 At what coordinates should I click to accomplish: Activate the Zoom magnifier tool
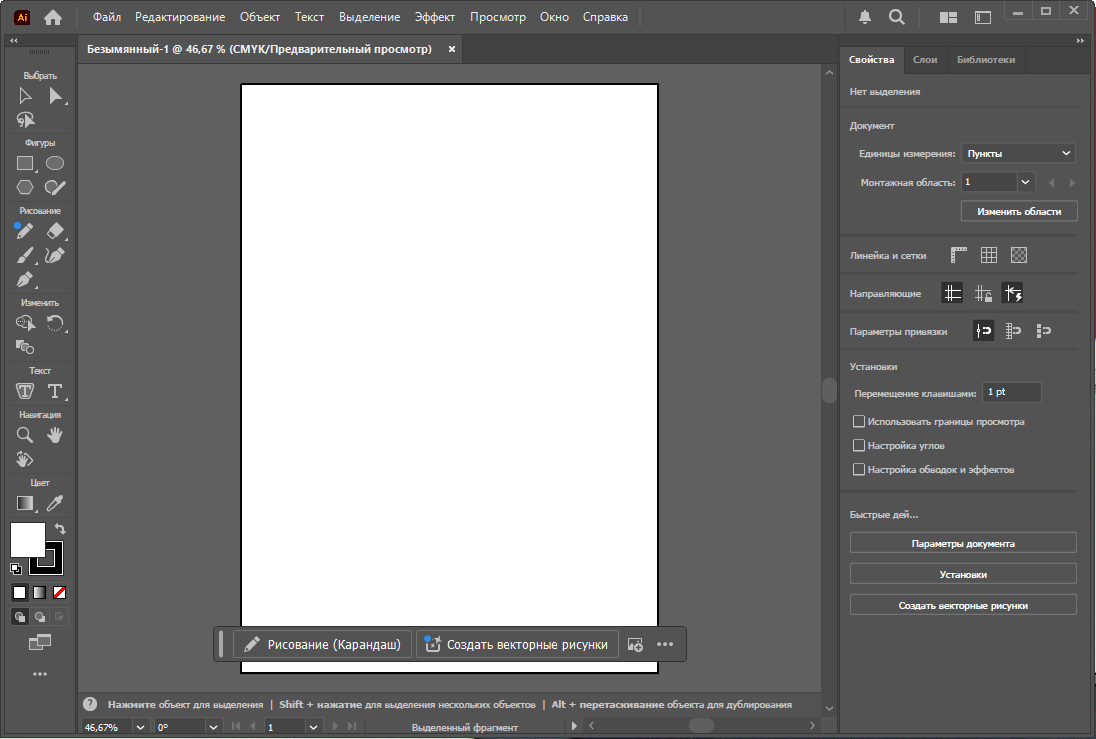[25, 435]
